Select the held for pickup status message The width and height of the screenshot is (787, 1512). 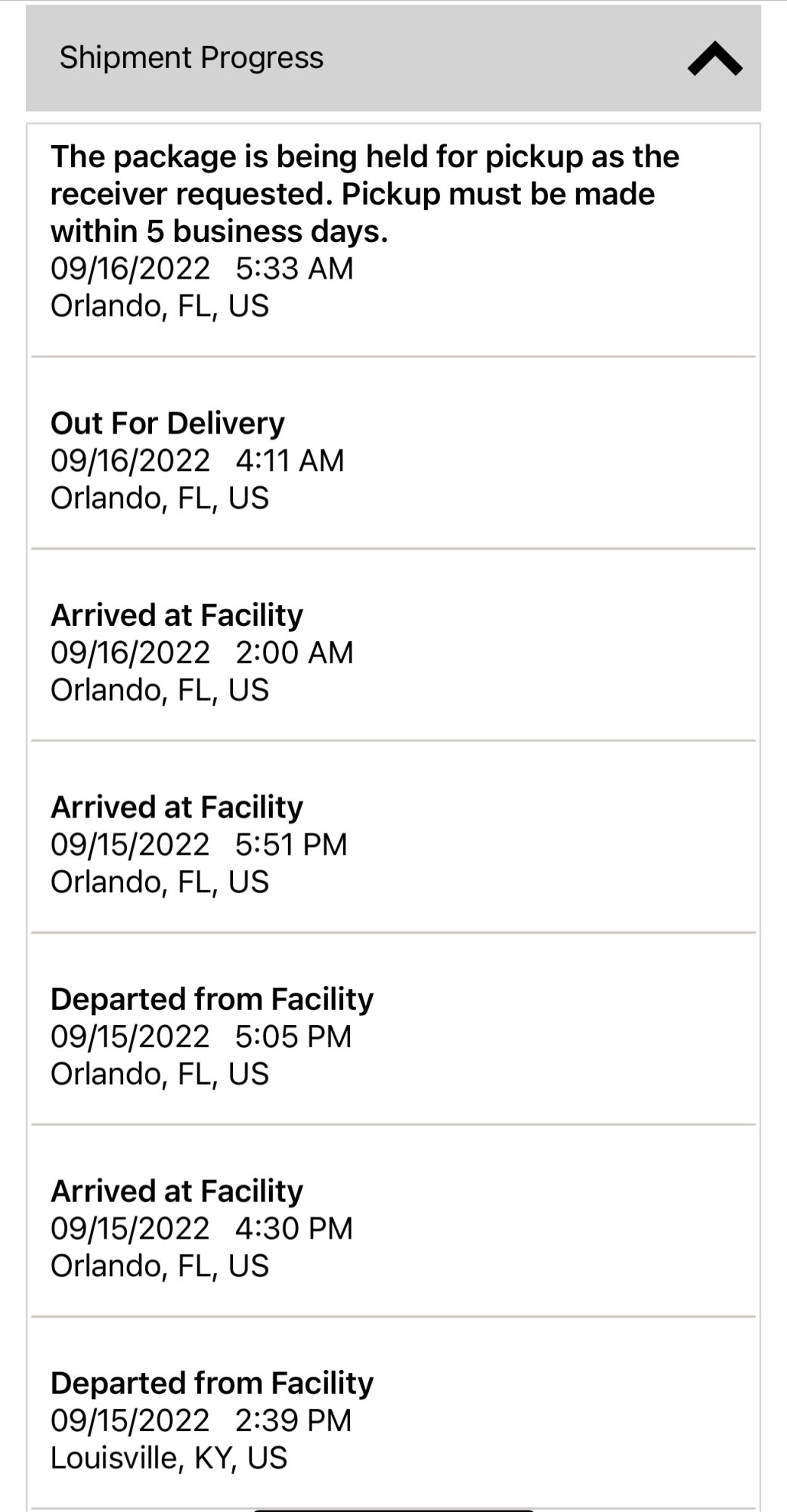[365, 194]
